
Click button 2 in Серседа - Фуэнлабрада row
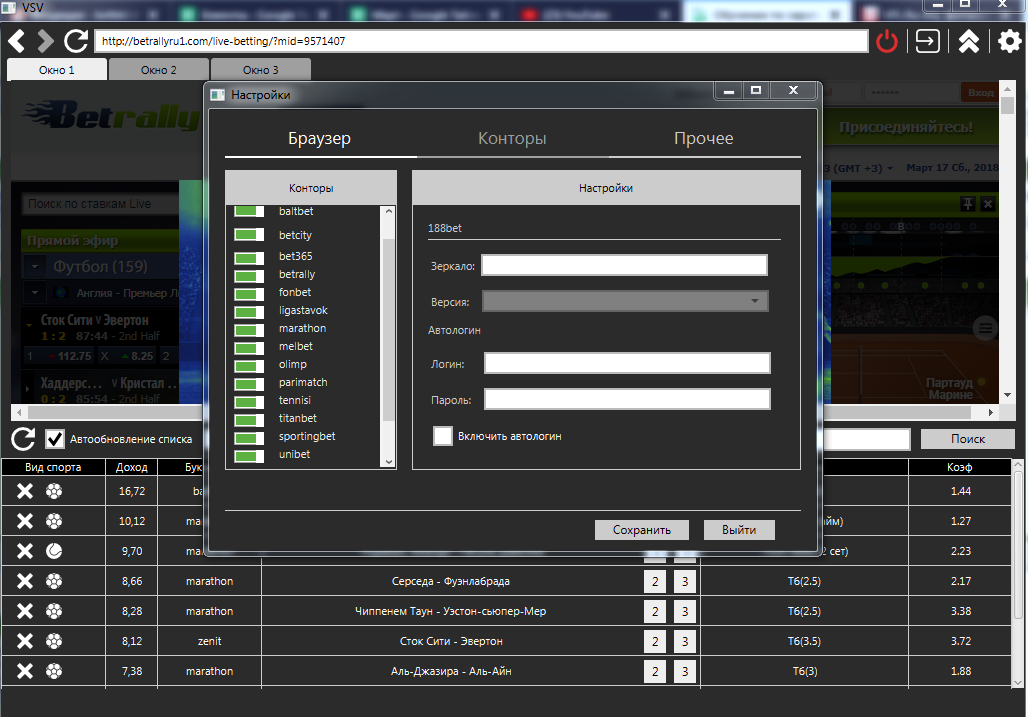coord(655,581)
